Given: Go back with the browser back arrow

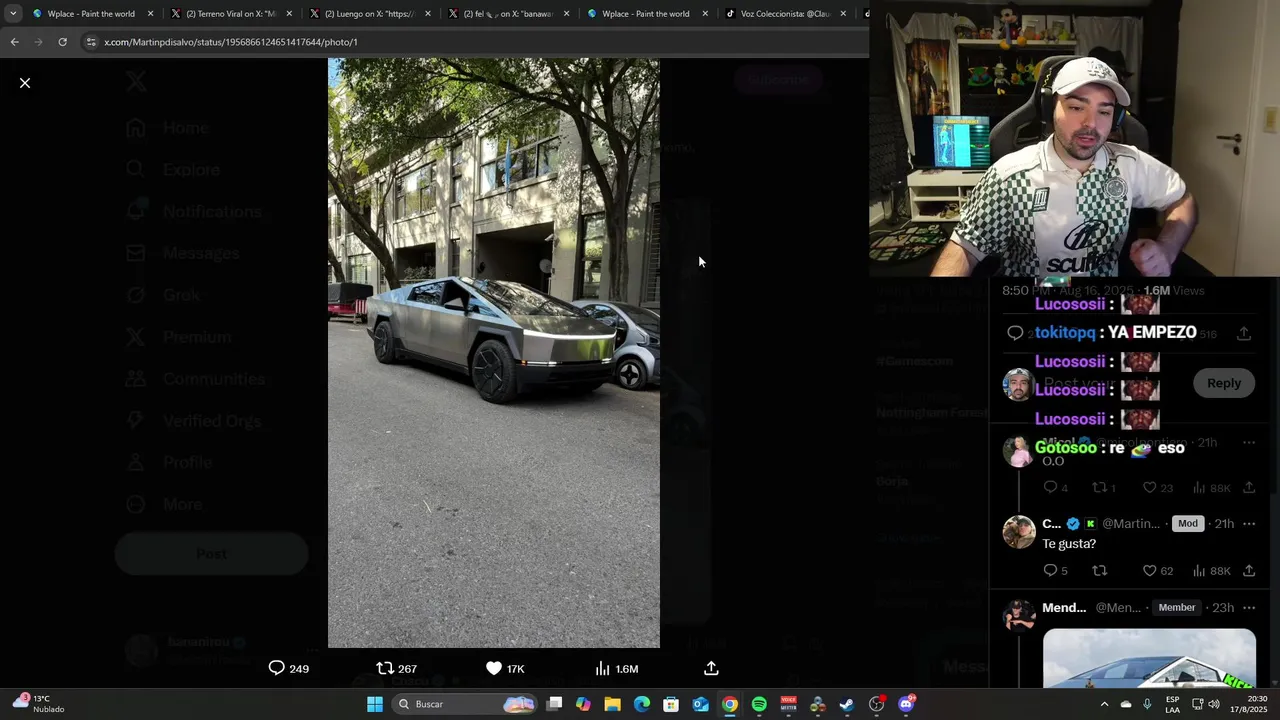Looking at the screenshot, I should click(x=14, y=42).
